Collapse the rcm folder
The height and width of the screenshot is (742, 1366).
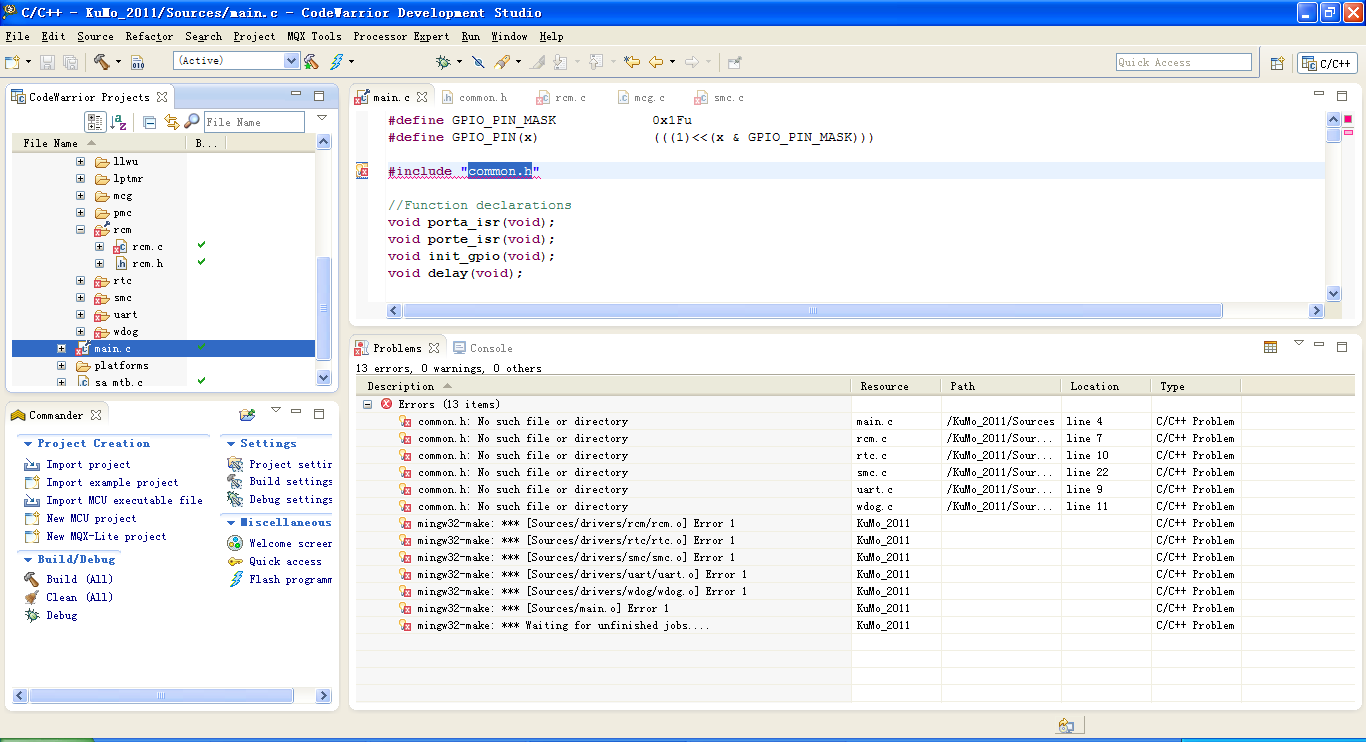80,230
